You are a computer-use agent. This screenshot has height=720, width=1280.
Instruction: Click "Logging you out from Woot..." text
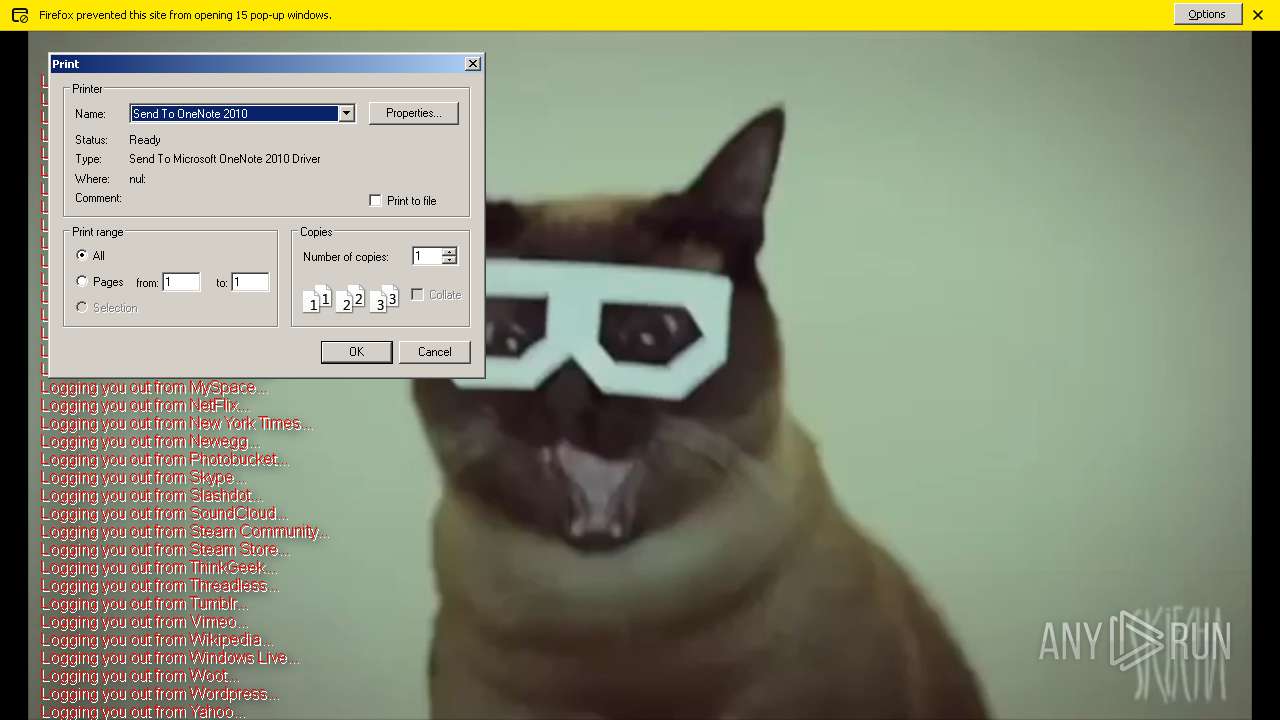click(x=140, y=676)
